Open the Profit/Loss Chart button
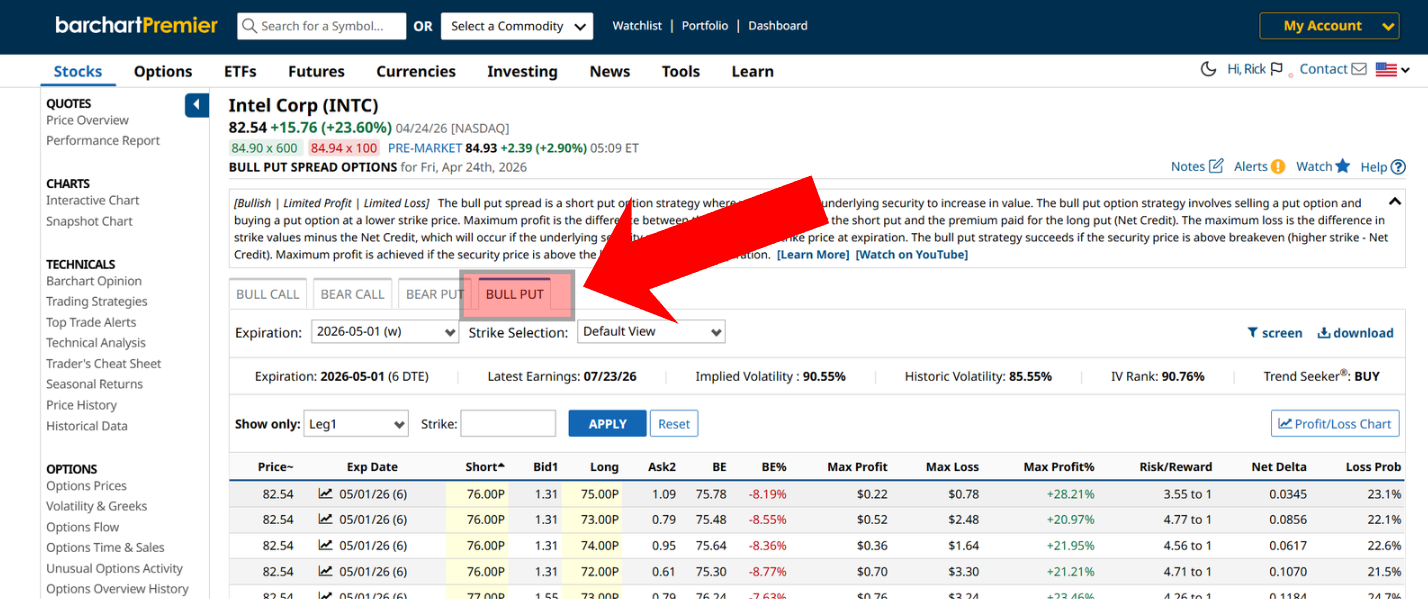Viewport: 1428px width, 610px height. point(1335,424)
